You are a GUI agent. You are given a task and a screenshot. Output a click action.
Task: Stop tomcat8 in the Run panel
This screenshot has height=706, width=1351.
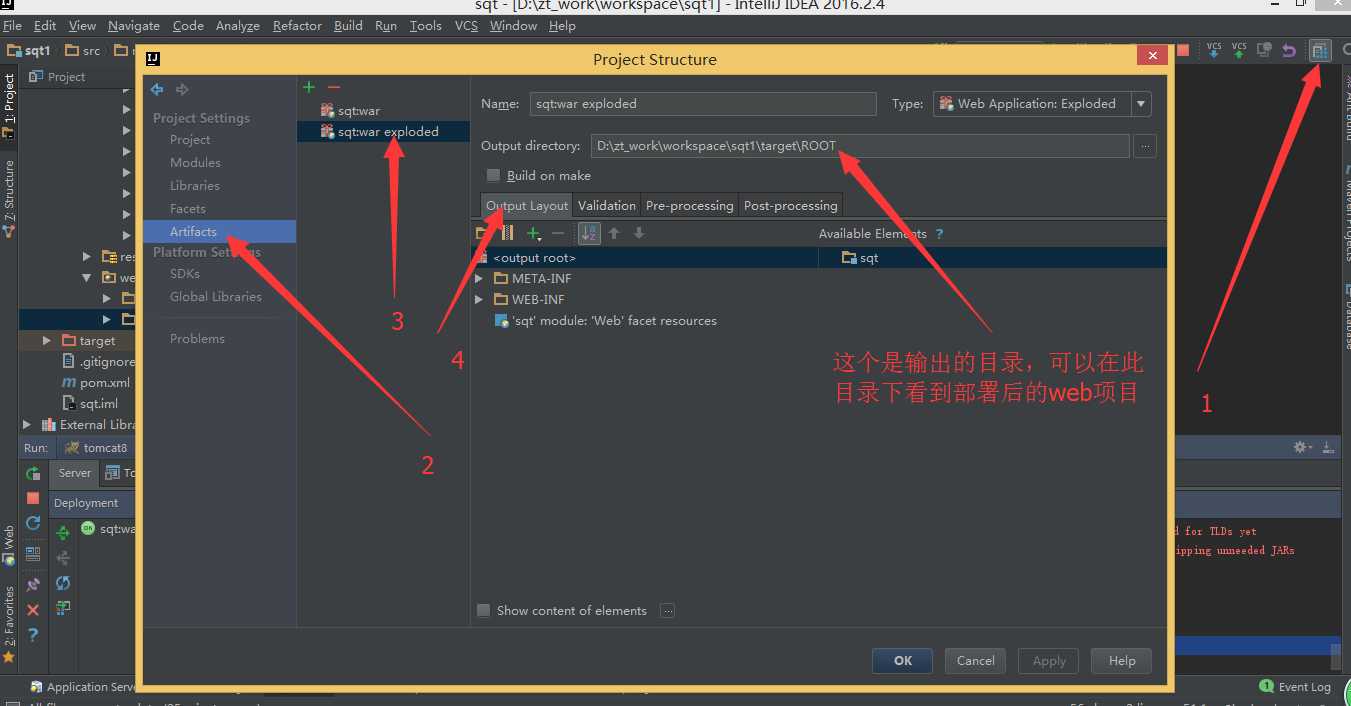click(33, 498)
